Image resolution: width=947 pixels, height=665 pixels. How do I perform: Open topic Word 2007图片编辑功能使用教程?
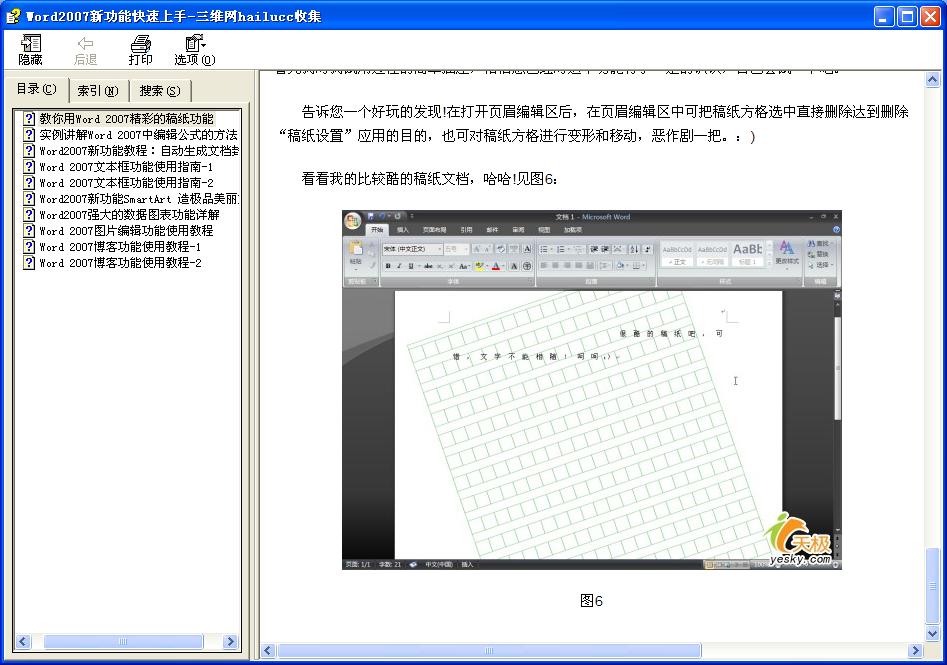[126, 231]
